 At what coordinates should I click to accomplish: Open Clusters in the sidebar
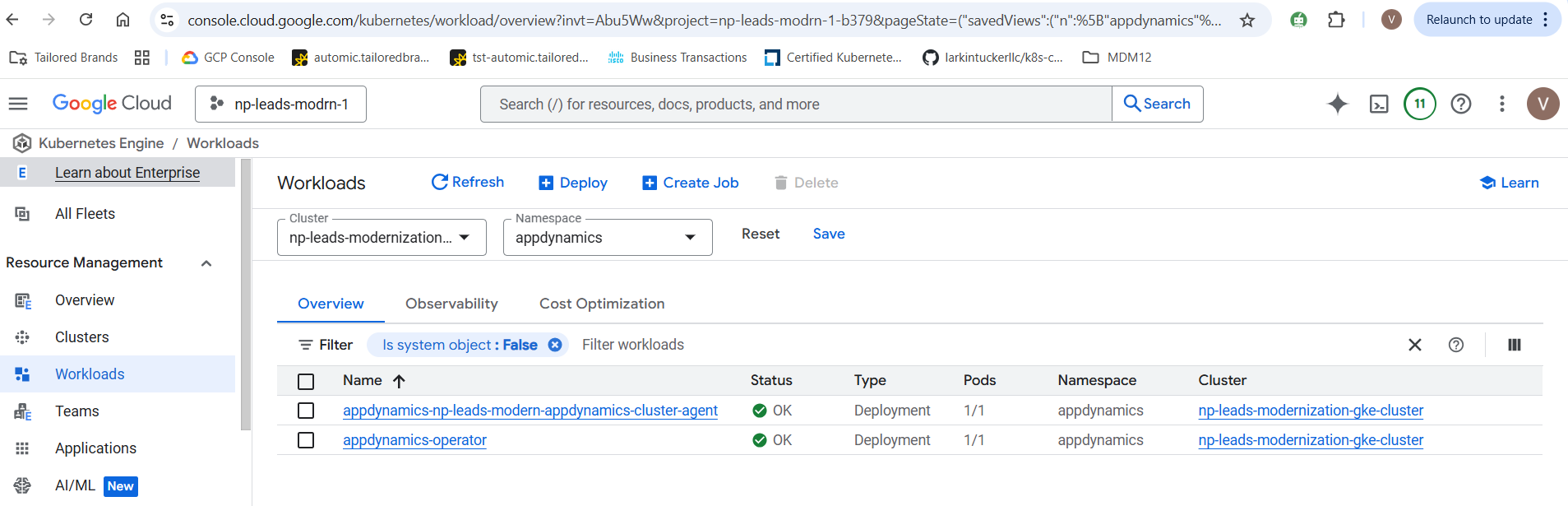pos(81,337)
